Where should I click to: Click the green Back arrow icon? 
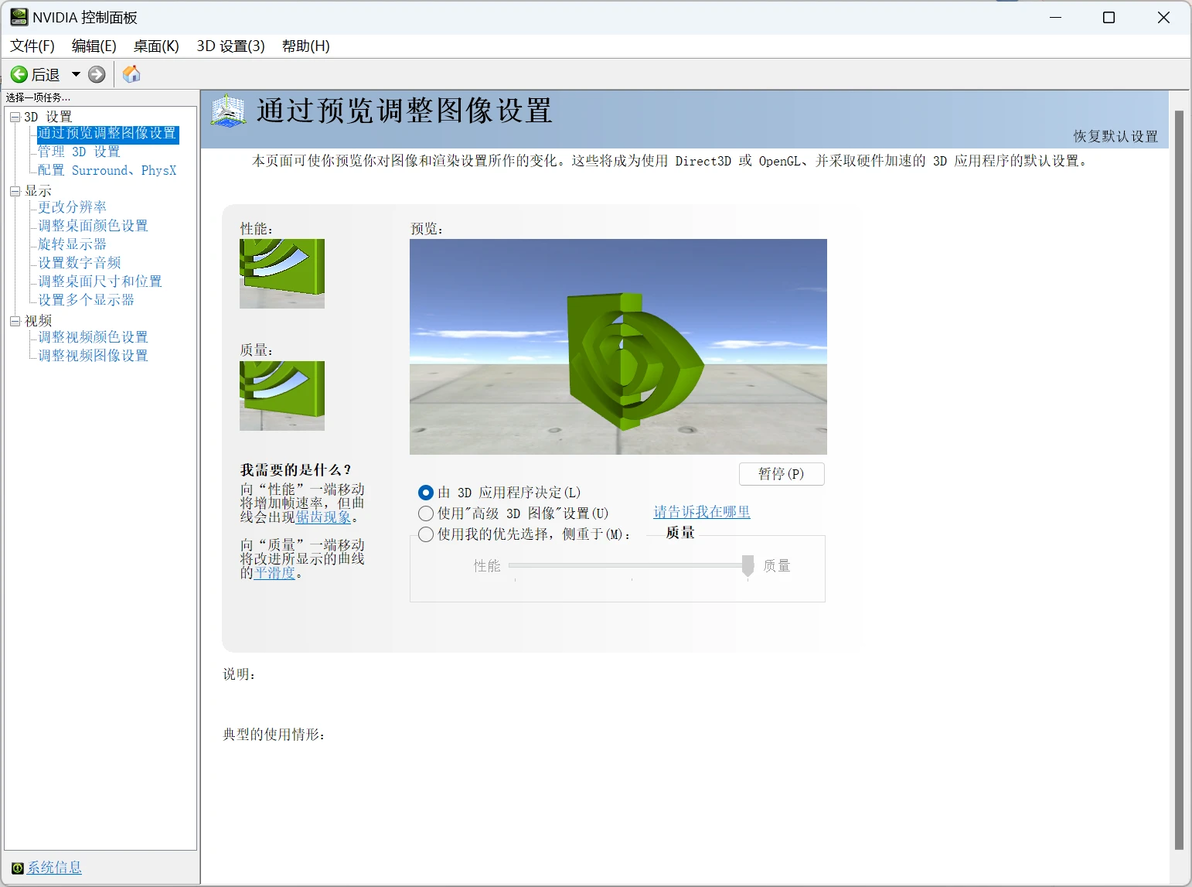pos(19,74)
